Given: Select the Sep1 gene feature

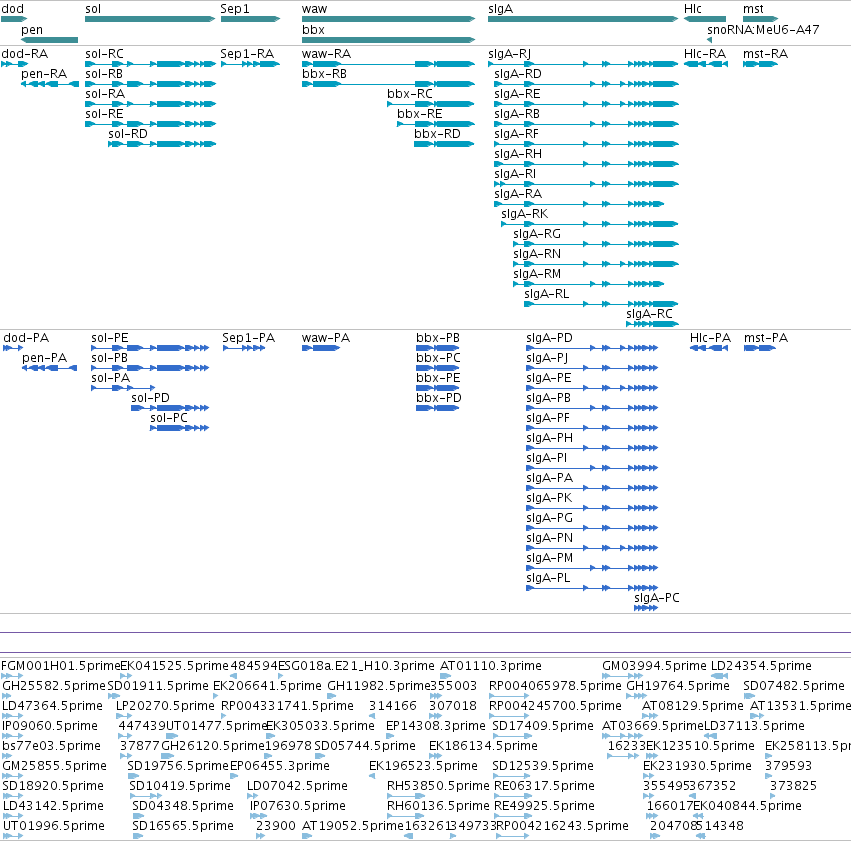Looking at the screenshot, I should coord(250,19).
